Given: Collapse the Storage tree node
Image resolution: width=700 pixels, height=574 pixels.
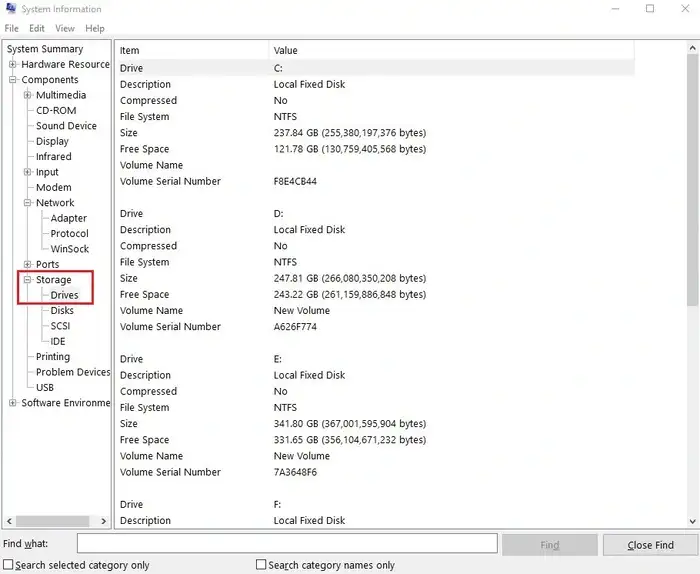Looking at the screenshot, I should click(28, 280).
